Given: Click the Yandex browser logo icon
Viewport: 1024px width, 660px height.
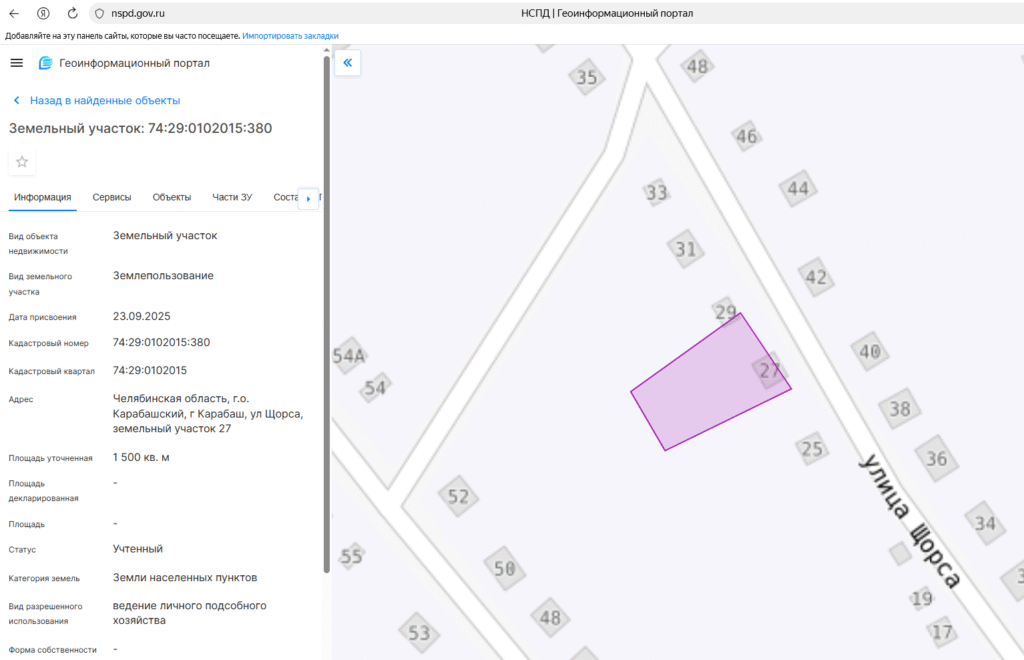Looking at the screenshot, I should pos(43,13).
